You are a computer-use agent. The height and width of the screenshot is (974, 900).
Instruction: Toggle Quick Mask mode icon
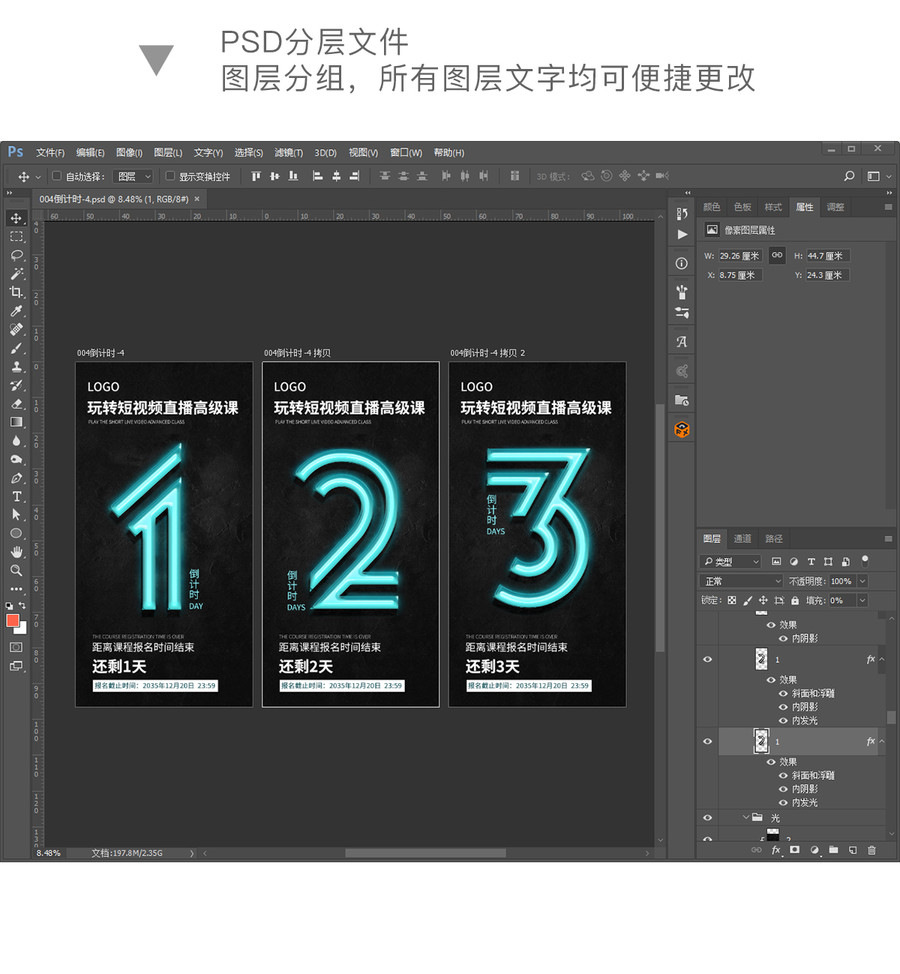(16, 647)
